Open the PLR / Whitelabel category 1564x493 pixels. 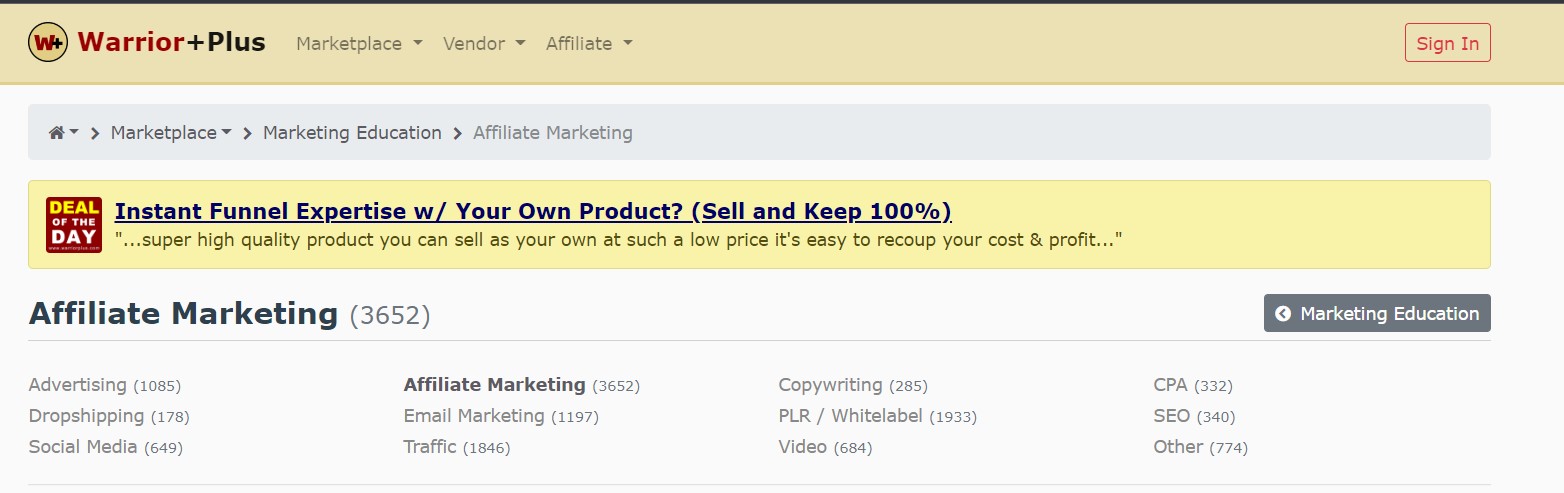pyautogui.click(x=850, y=416)
